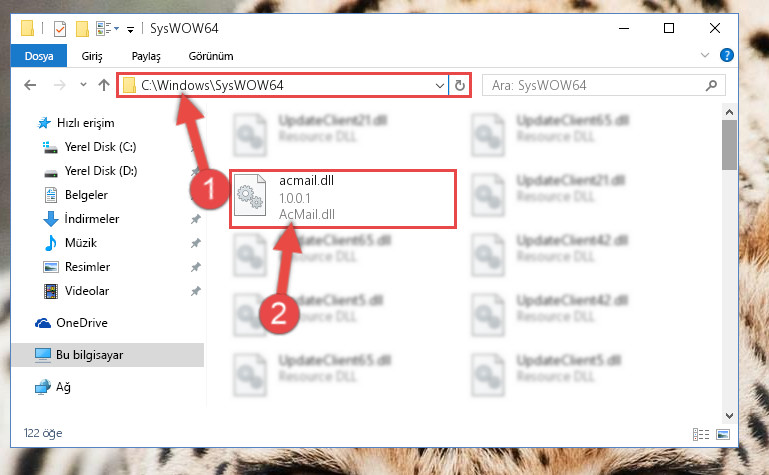Viewport: 769px width, 475px height.
Task: Click the search magnifier icon
Action: click(711, 86)
